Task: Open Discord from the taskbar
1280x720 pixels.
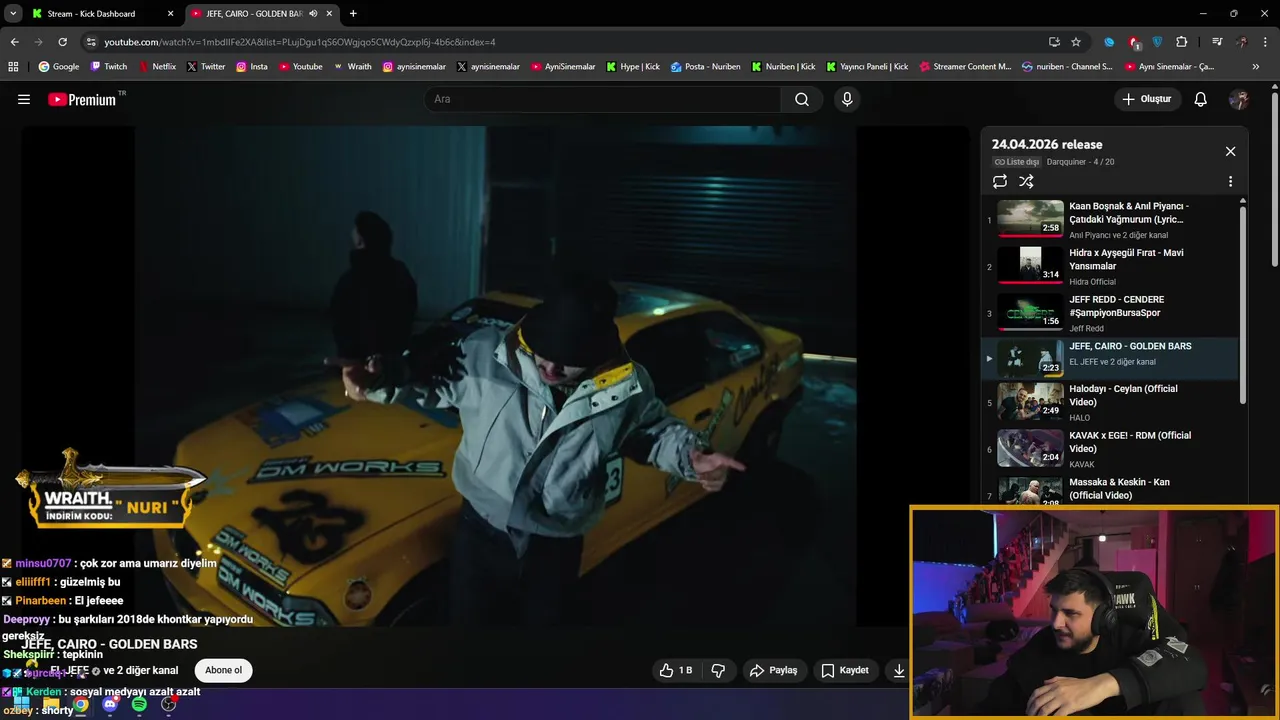Action: [x=110, y=705]
